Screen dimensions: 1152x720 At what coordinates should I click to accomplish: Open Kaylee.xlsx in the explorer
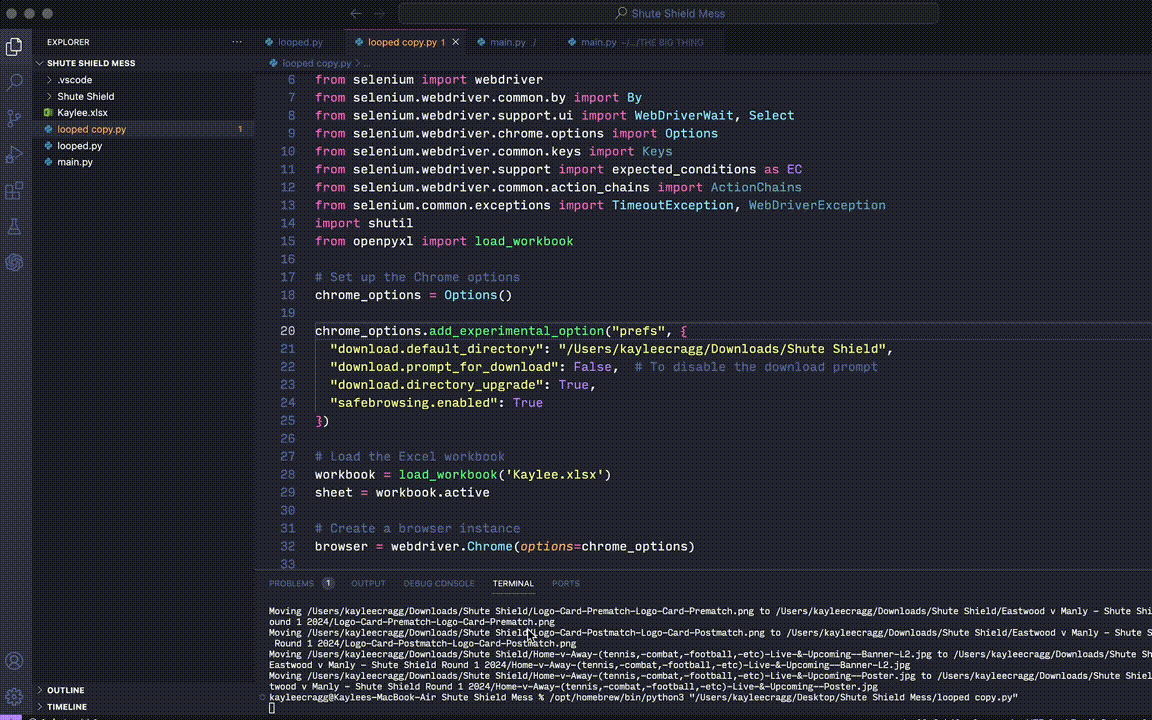click(x=82, y=113)
